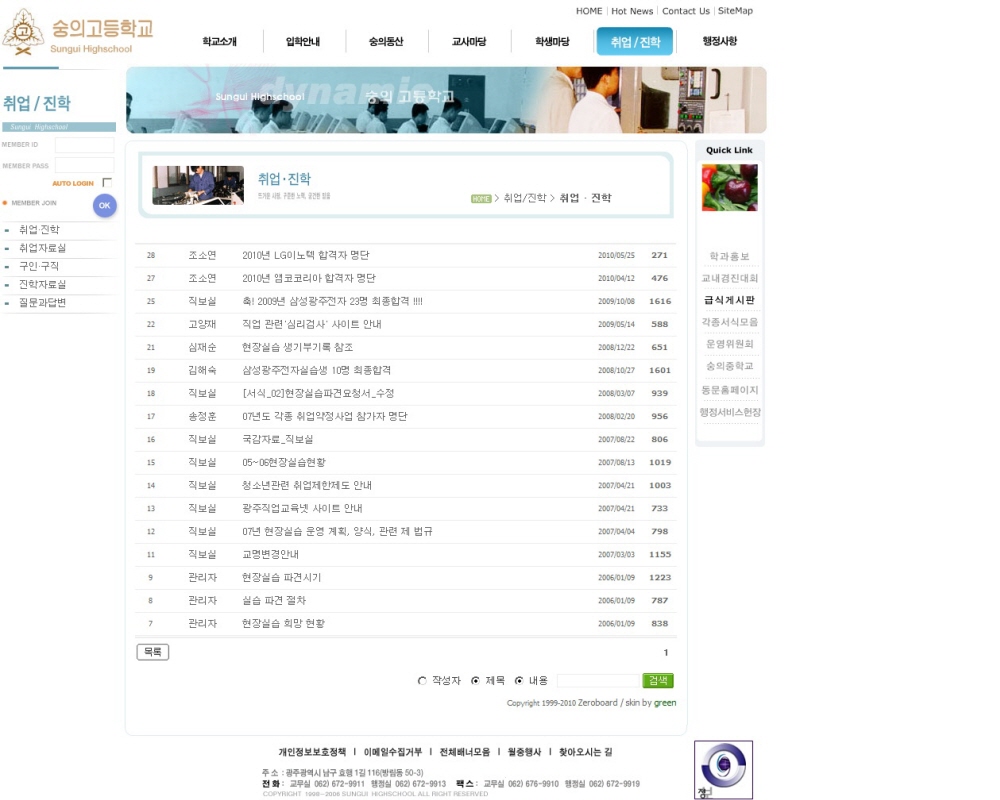Select the 제목 search radio option
This screenshot has width=1000, height=800.
(475, 681)
